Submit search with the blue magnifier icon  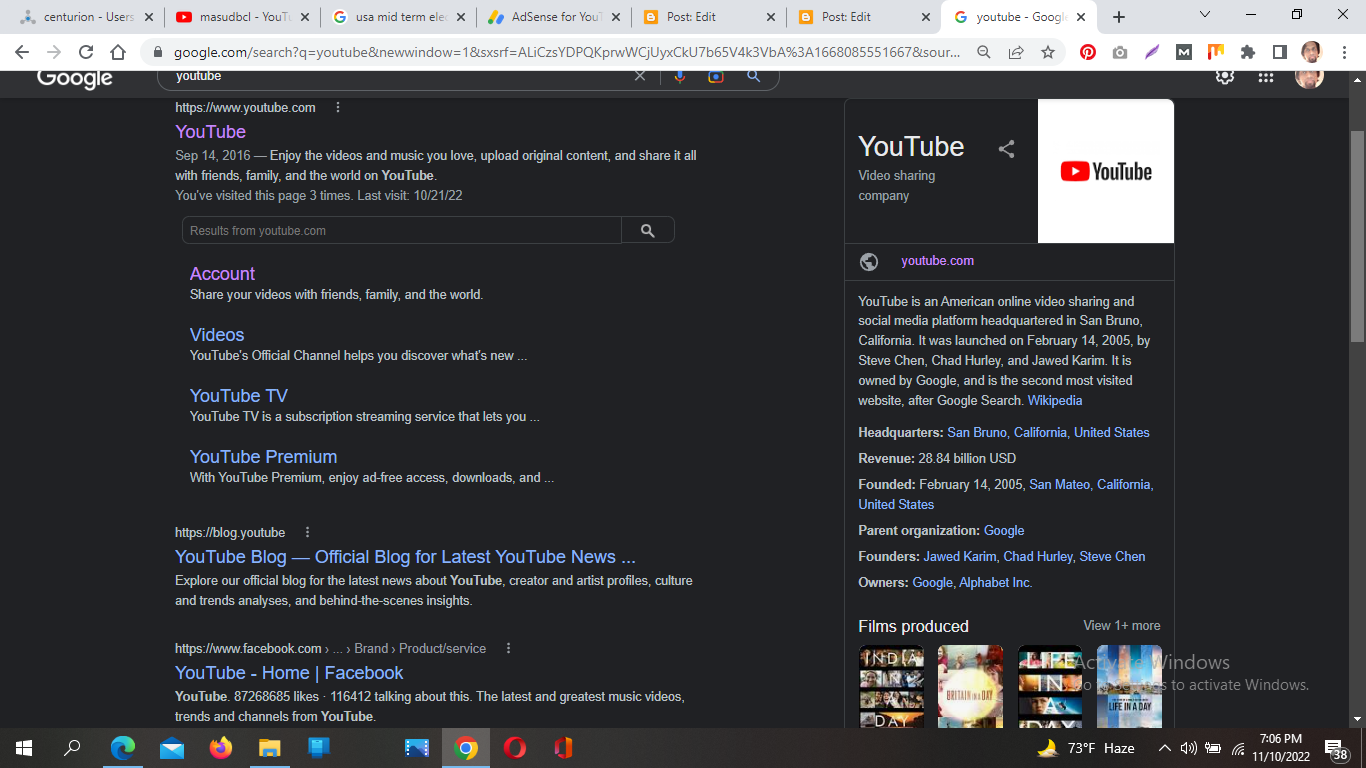tap(753, 77)
